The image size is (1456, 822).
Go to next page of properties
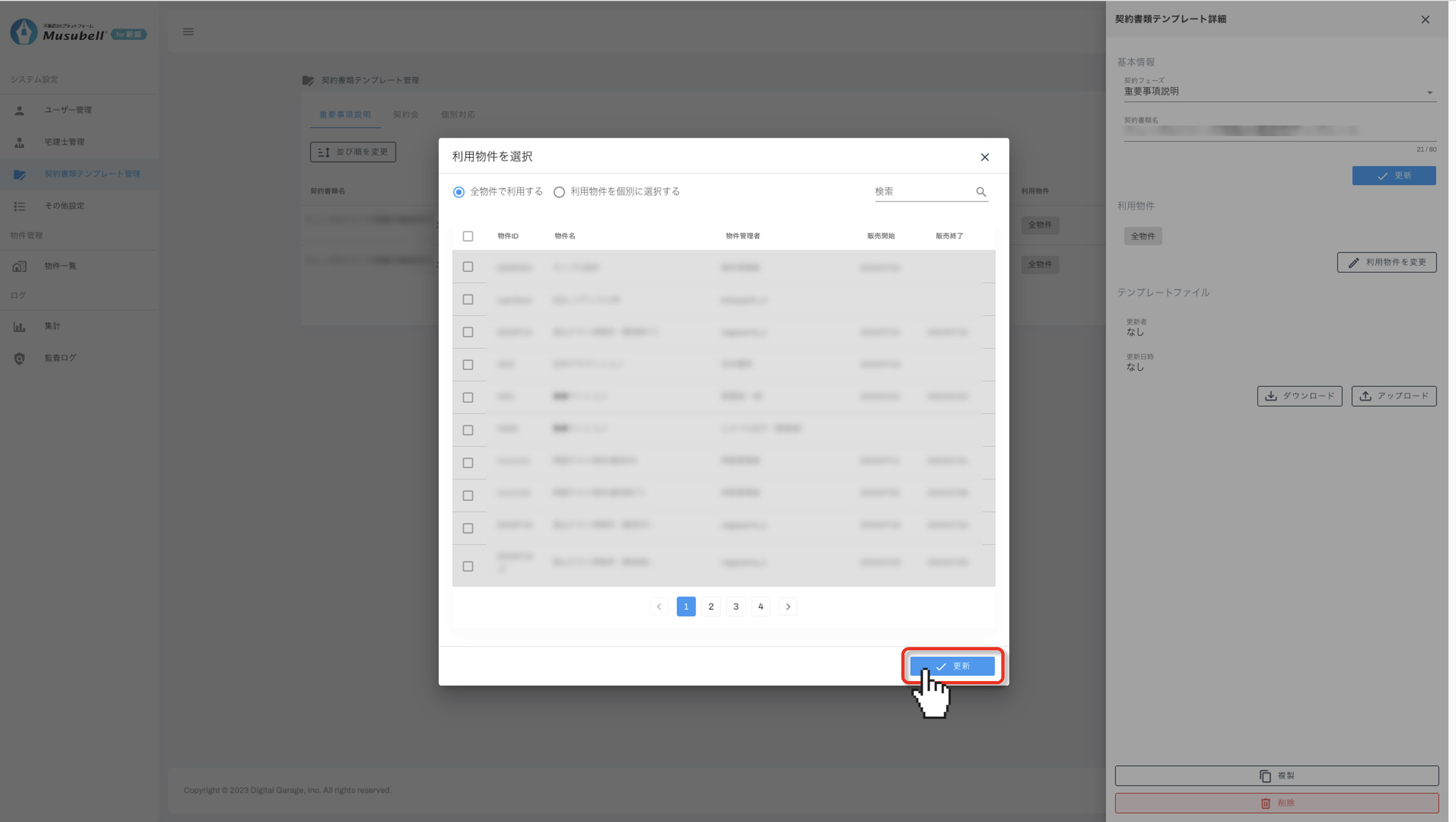coord(788,606)
